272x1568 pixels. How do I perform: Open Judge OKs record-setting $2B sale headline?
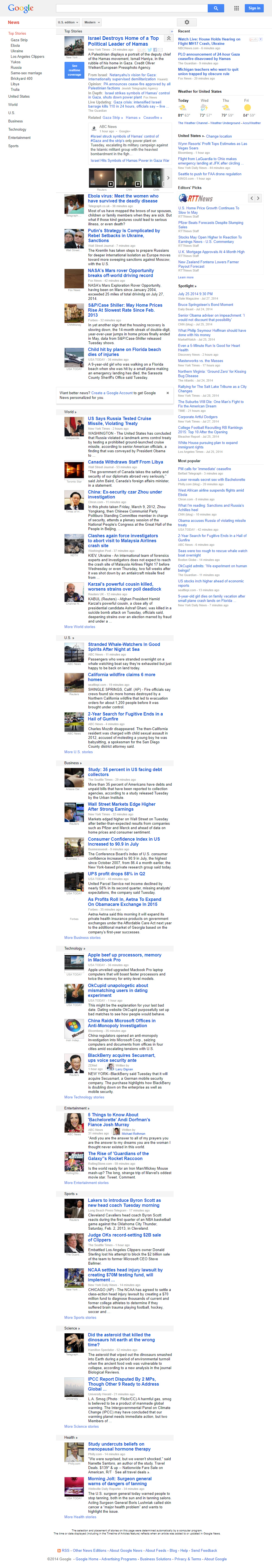tap(124, 1237)
